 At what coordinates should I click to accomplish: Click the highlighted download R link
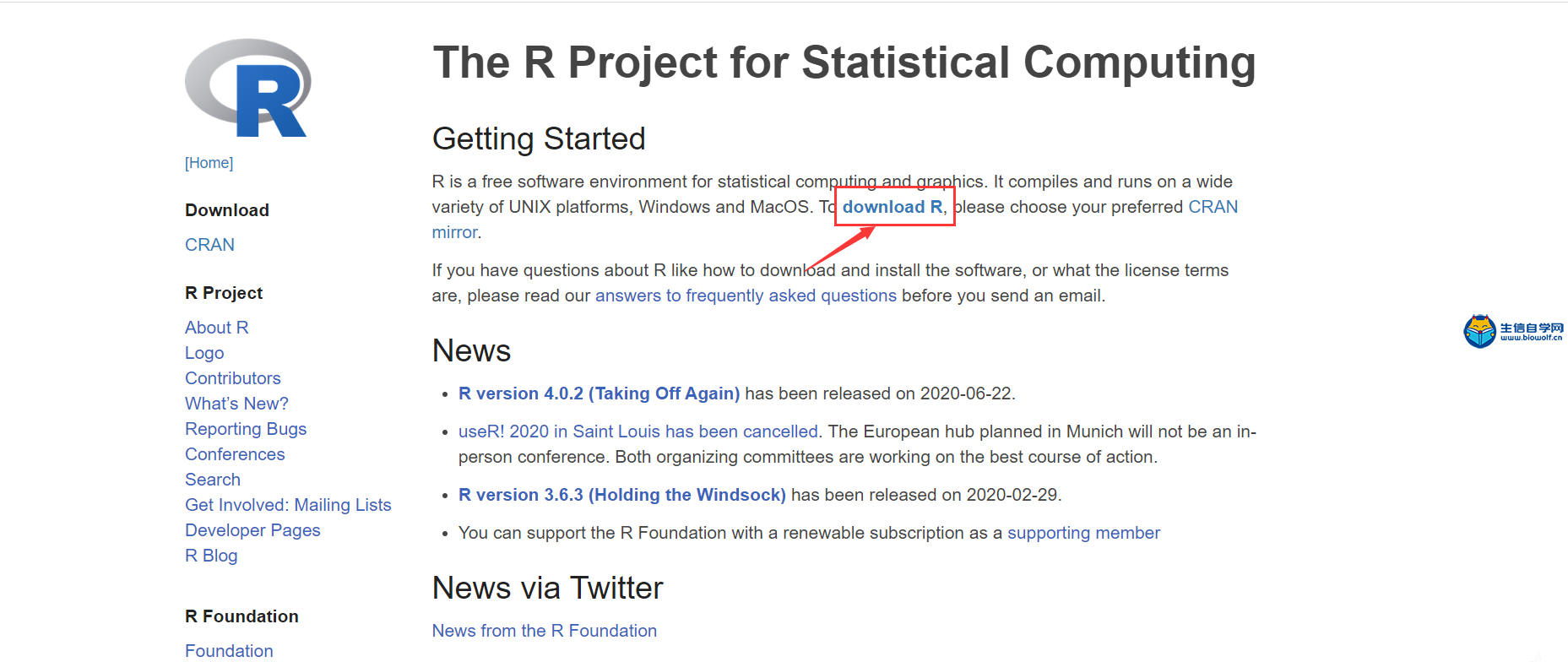893,207
